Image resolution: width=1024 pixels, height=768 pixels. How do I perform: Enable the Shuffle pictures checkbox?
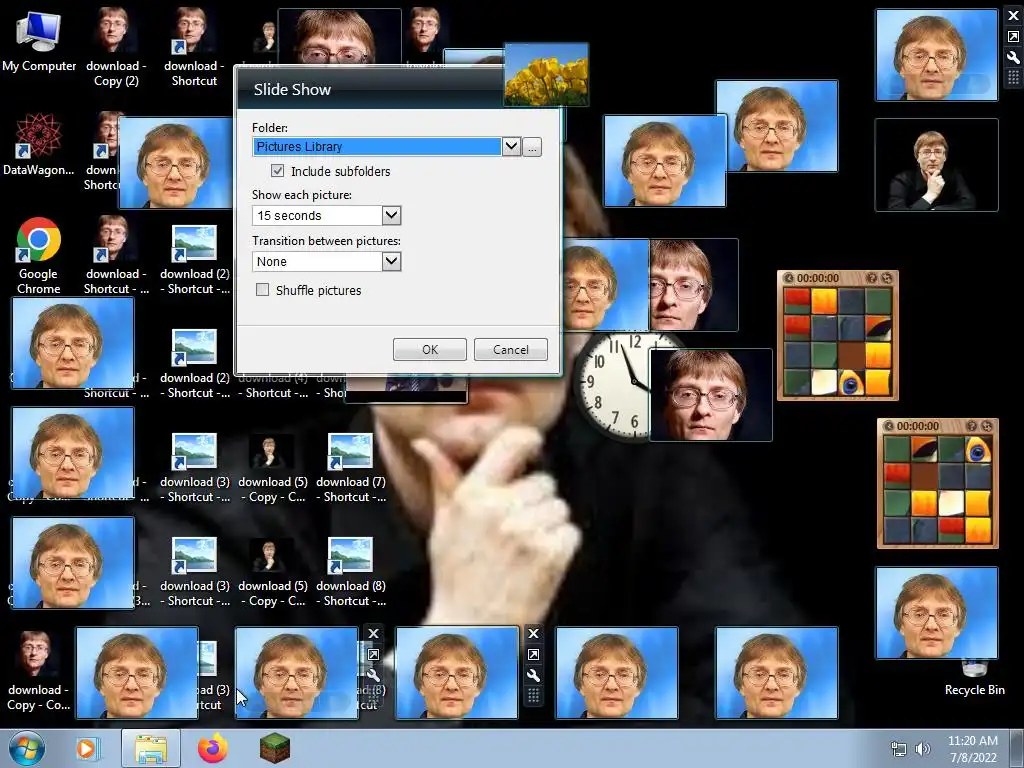click(263, 290)
